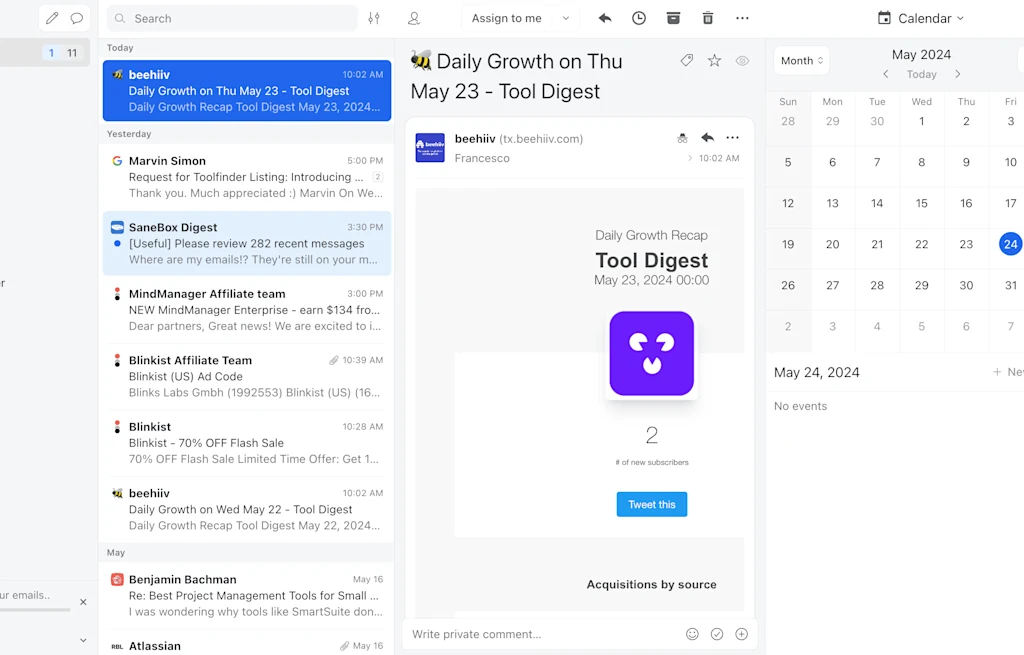Click the beehiiv sender avatar

pyautogui.click(x=430, y=148)
